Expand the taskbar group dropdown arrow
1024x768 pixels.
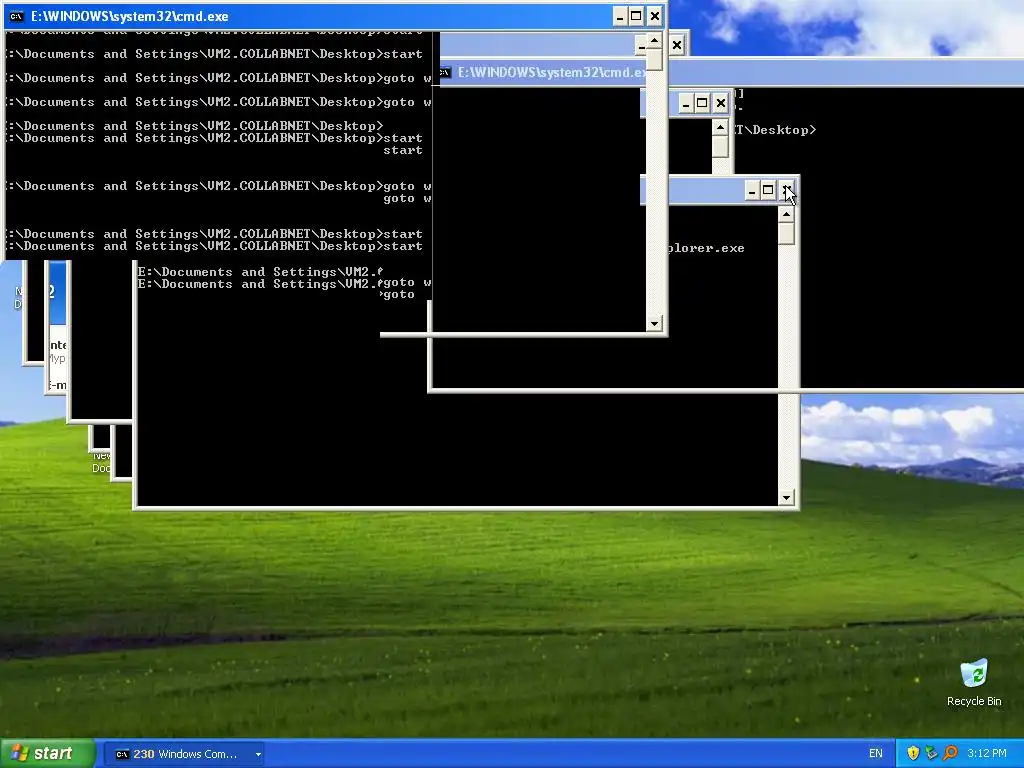(259, 754)
